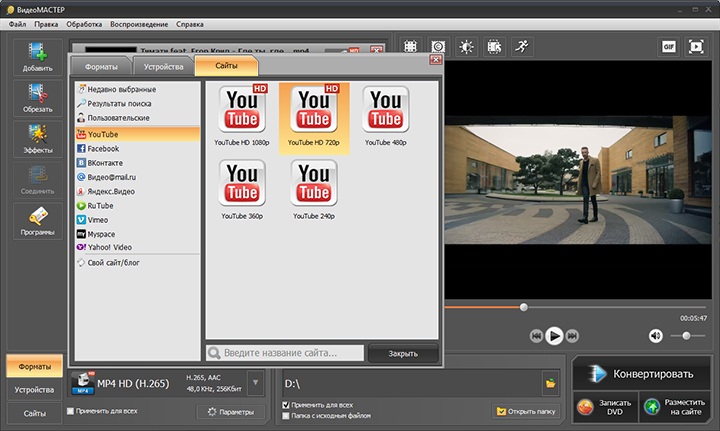Viewport: 720px width, 431px height.
Task: Click the Записать DVD button
Action: pos(606,407)
